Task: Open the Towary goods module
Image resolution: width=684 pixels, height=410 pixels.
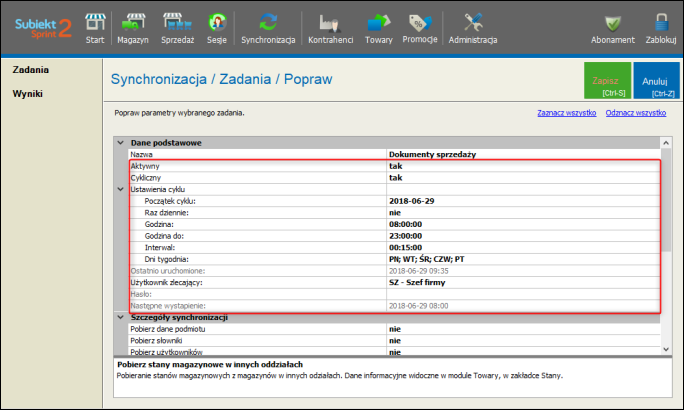Action: [x=379, y=28]
